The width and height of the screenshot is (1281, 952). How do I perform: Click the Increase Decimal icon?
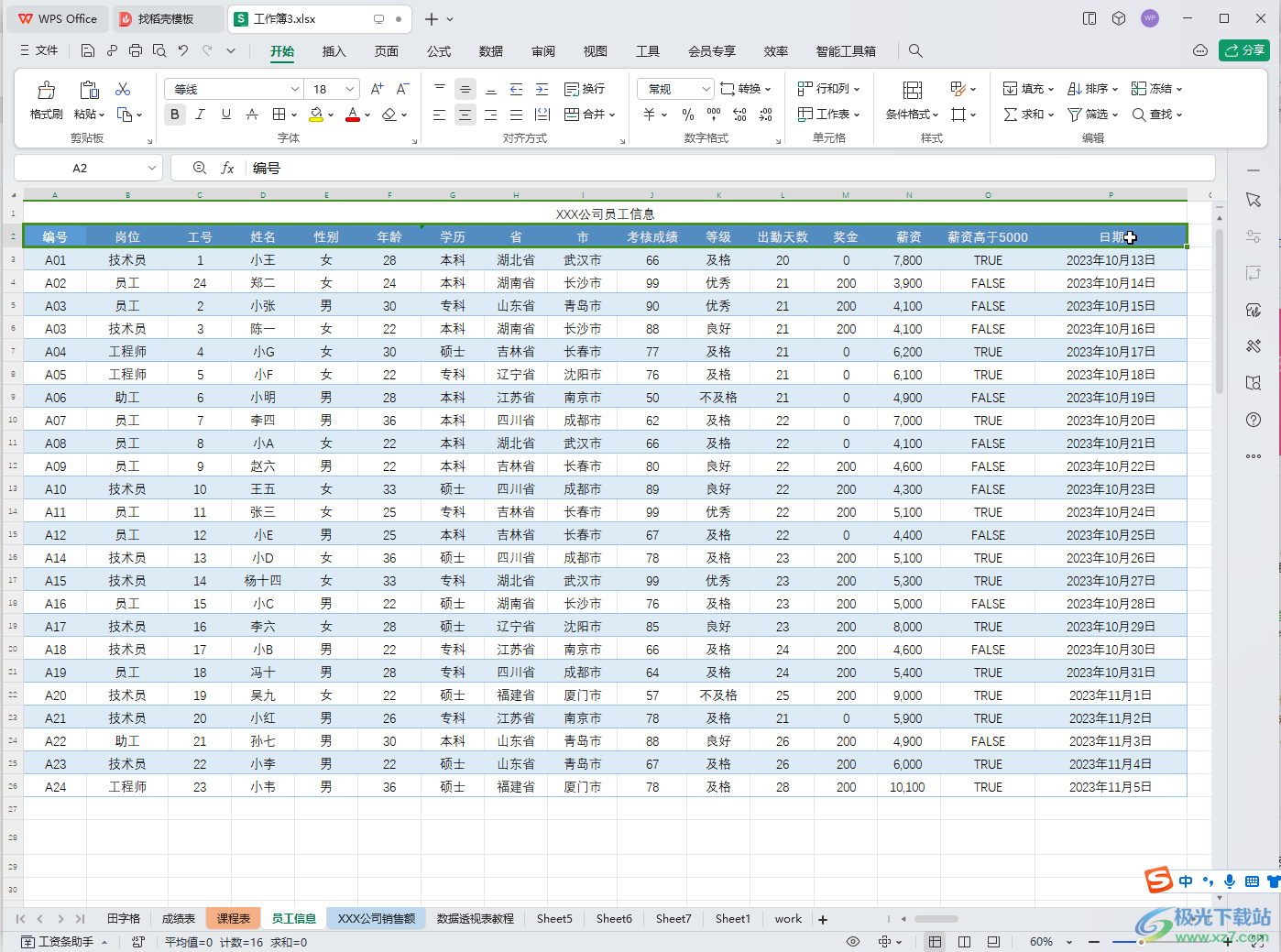739,115
